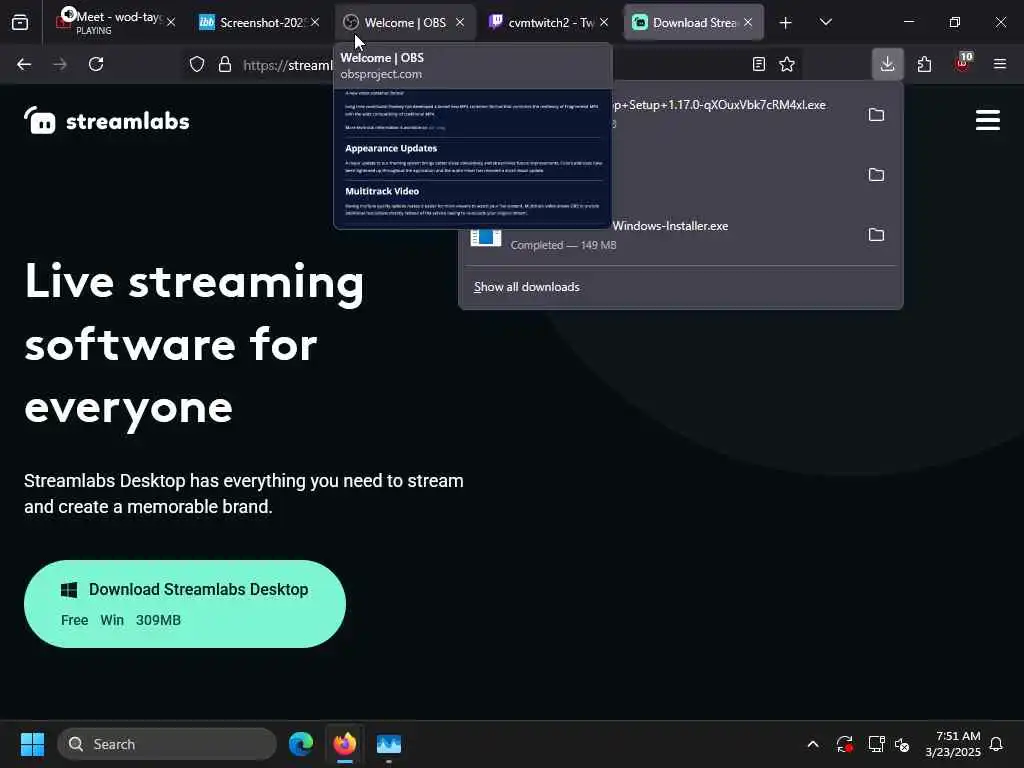The image size is (1024, 768).
Task: Show folder for Windows-Installer.exe download
Action: pyautogui.click(x=876, y=235)
